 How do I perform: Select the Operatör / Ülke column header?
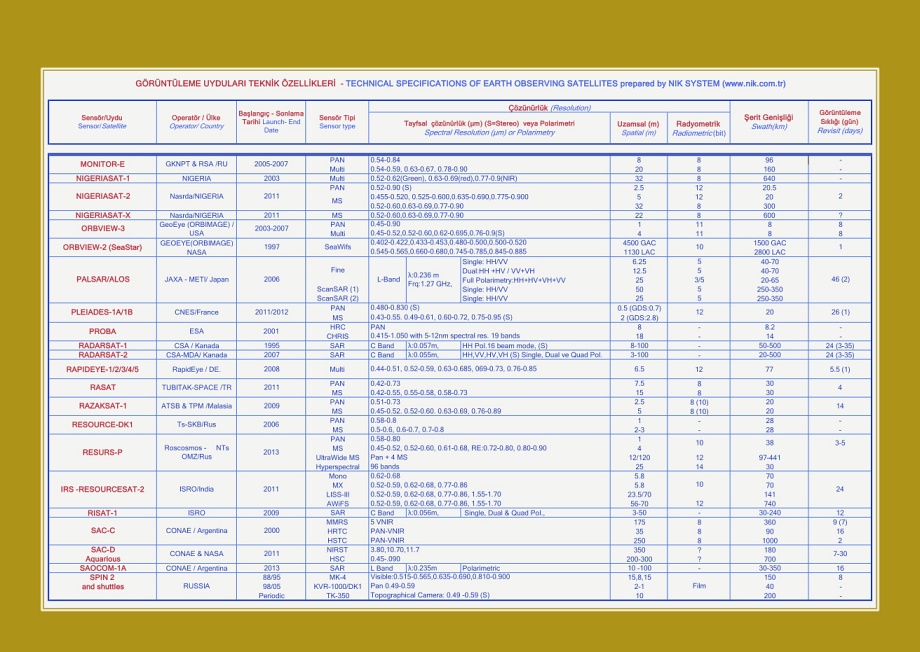(196, 122)
